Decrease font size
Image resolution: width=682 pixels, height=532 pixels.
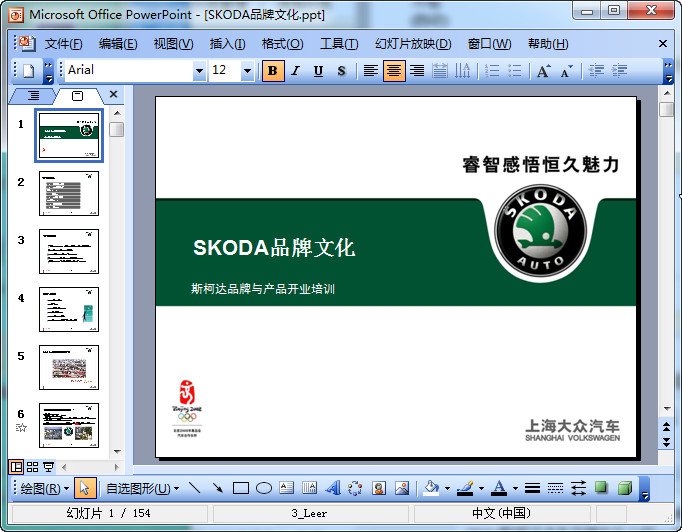[x=567, y=70]
